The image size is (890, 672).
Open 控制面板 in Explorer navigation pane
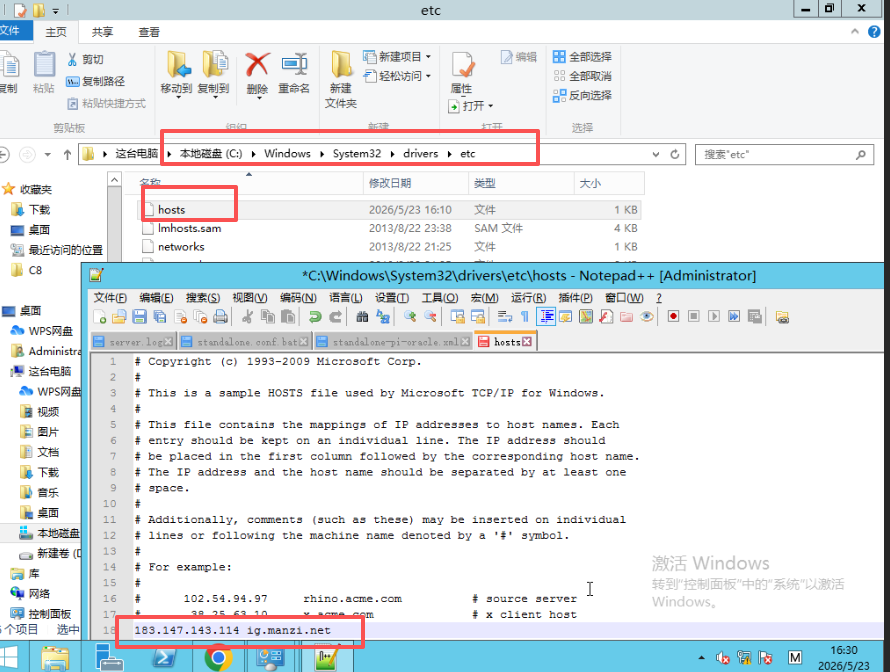[x=41, y=614]
